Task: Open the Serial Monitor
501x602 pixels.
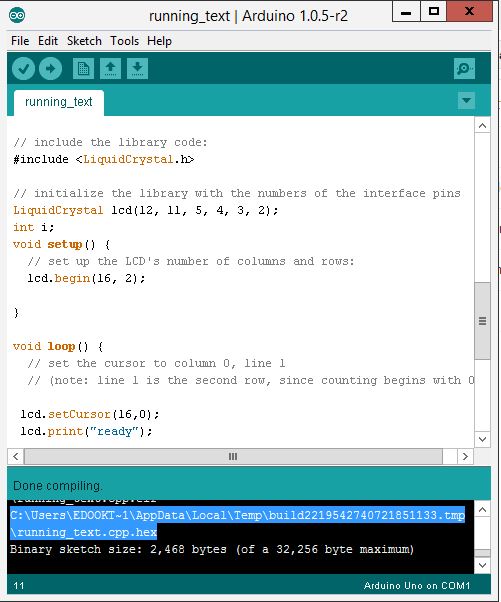Action: coord(465,69)
